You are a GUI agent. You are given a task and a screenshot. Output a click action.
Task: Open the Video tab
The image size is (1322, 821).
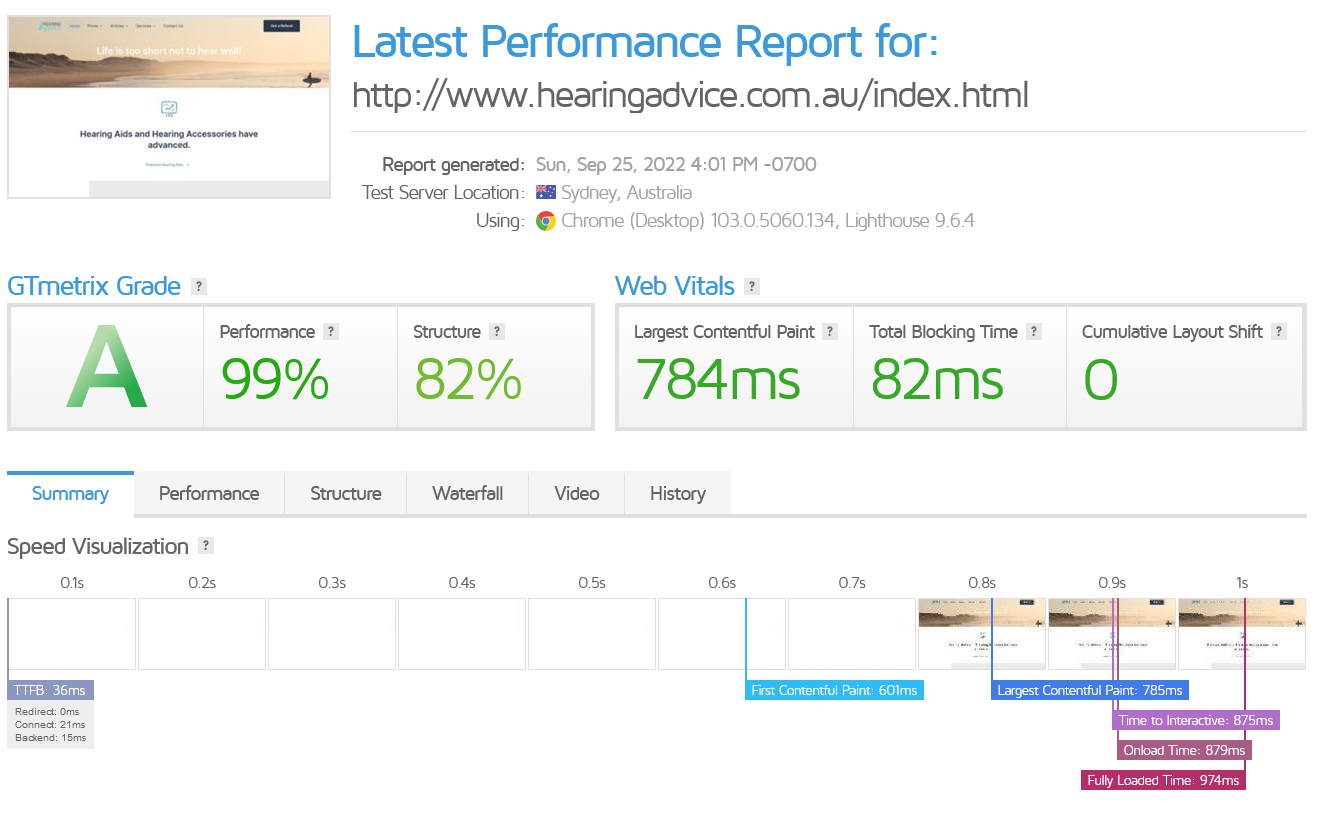click(x=577, y=494)
